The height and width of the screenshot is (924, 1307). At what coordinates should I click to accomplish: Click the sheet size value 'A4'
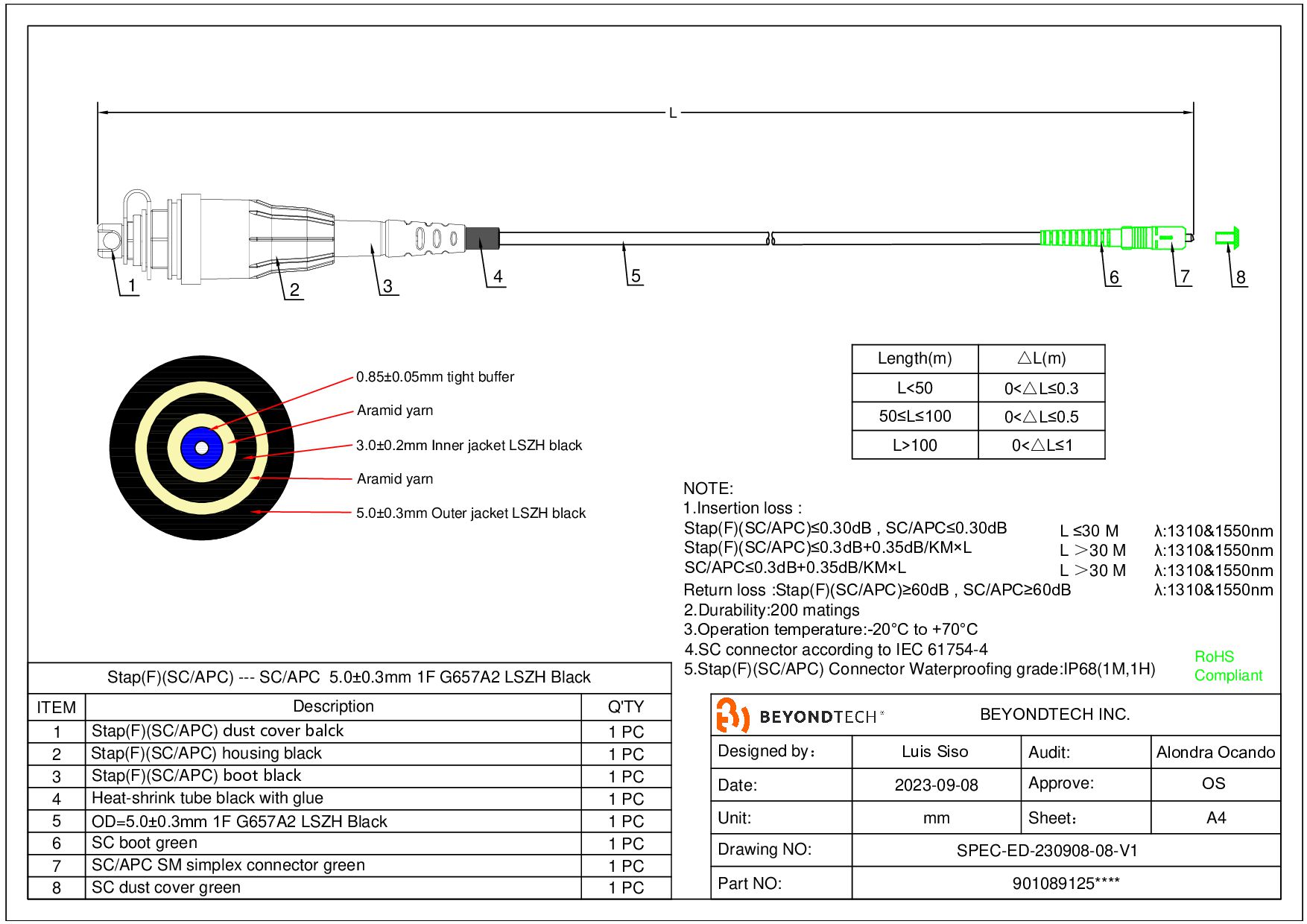coord(1216,818)
